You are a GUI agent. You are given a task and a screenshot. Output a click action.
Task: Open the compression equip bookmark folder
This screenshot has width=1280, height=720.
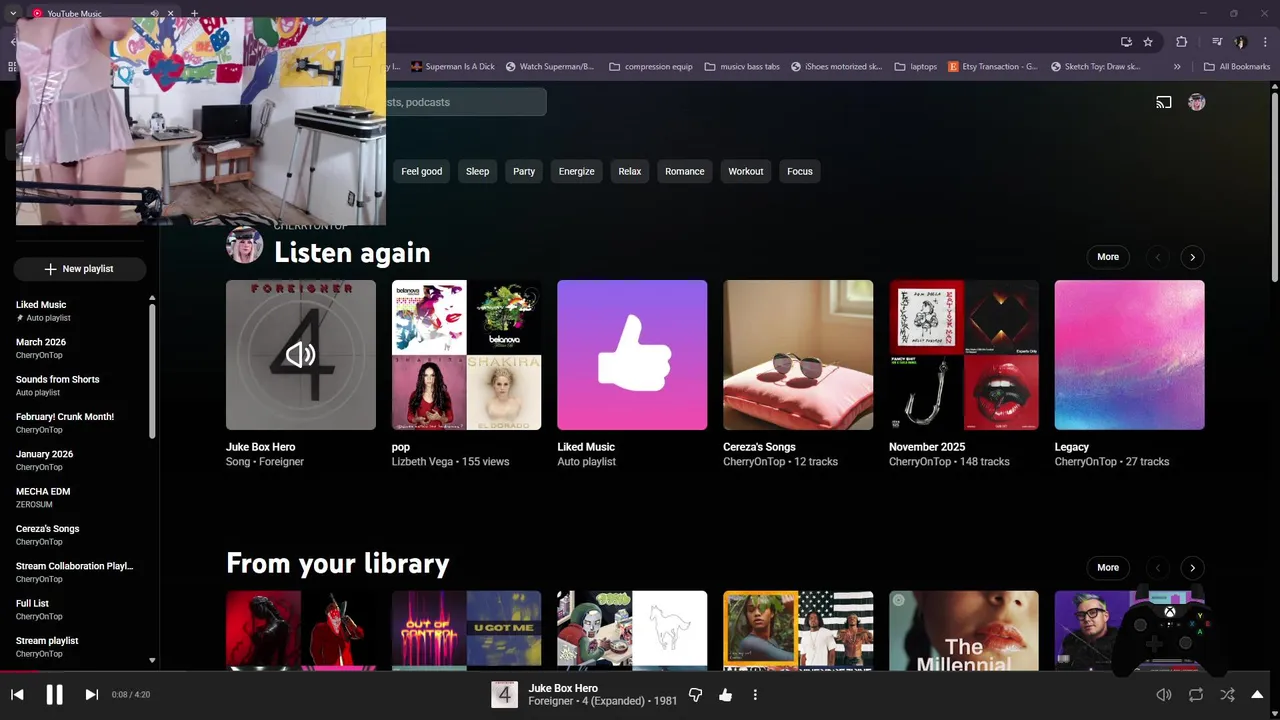tap(650, 67)
